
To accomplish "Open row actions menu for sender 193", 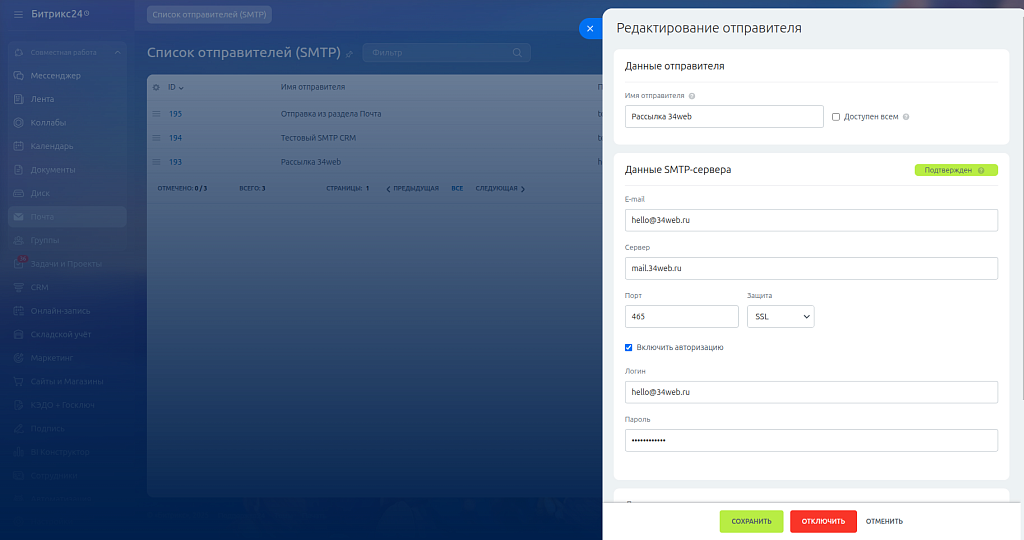I will click(156, 162).
